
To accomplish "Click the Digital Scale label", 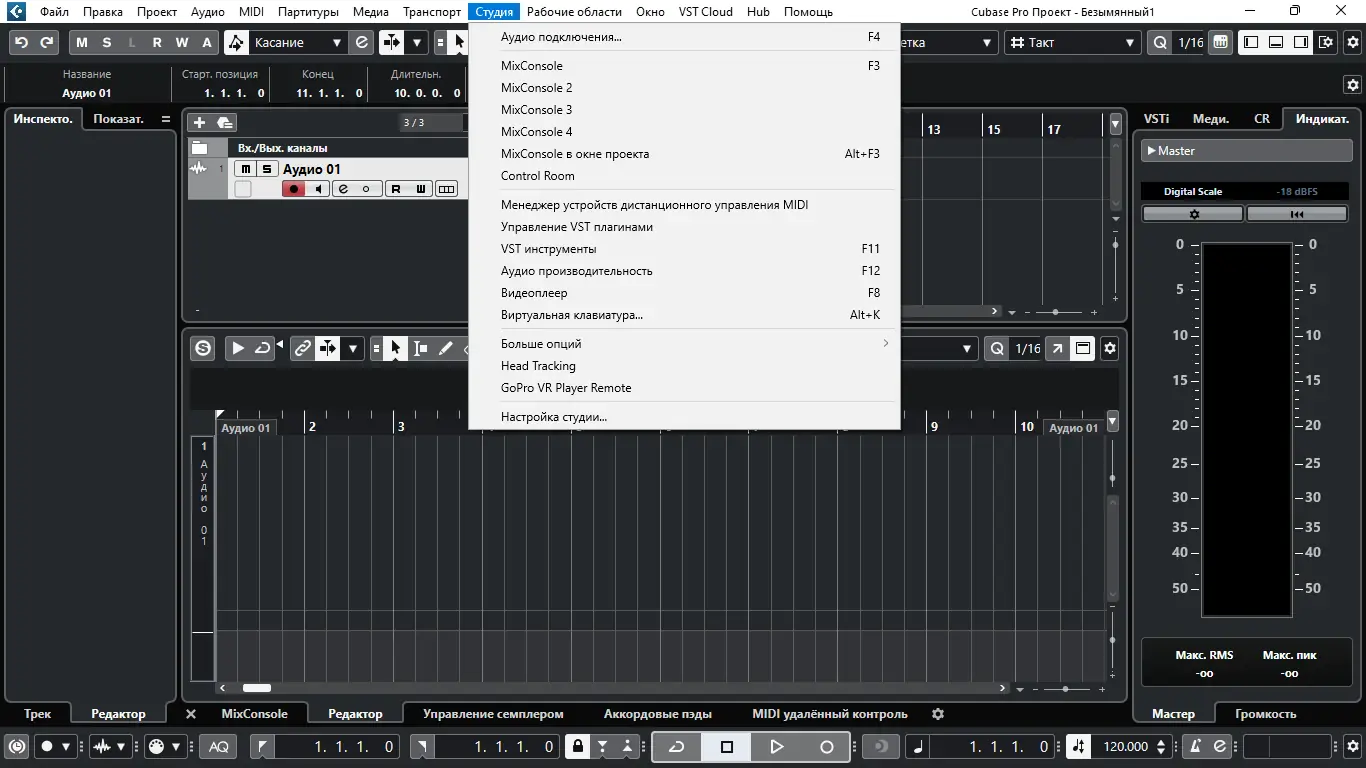I will 1193,191.
